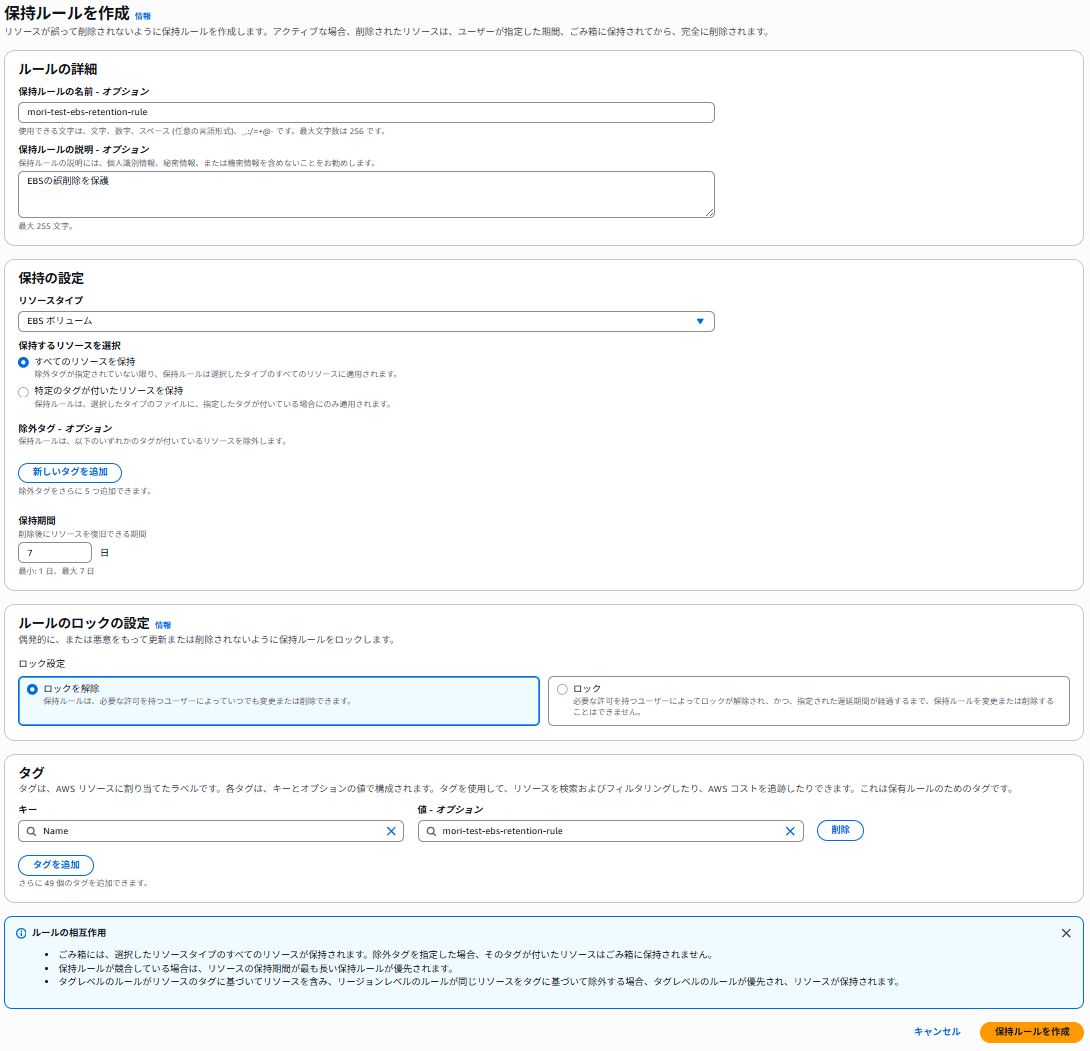
Task: Click the 保持ルールを作成 orange button
Action: [x=1031, y=1031]
